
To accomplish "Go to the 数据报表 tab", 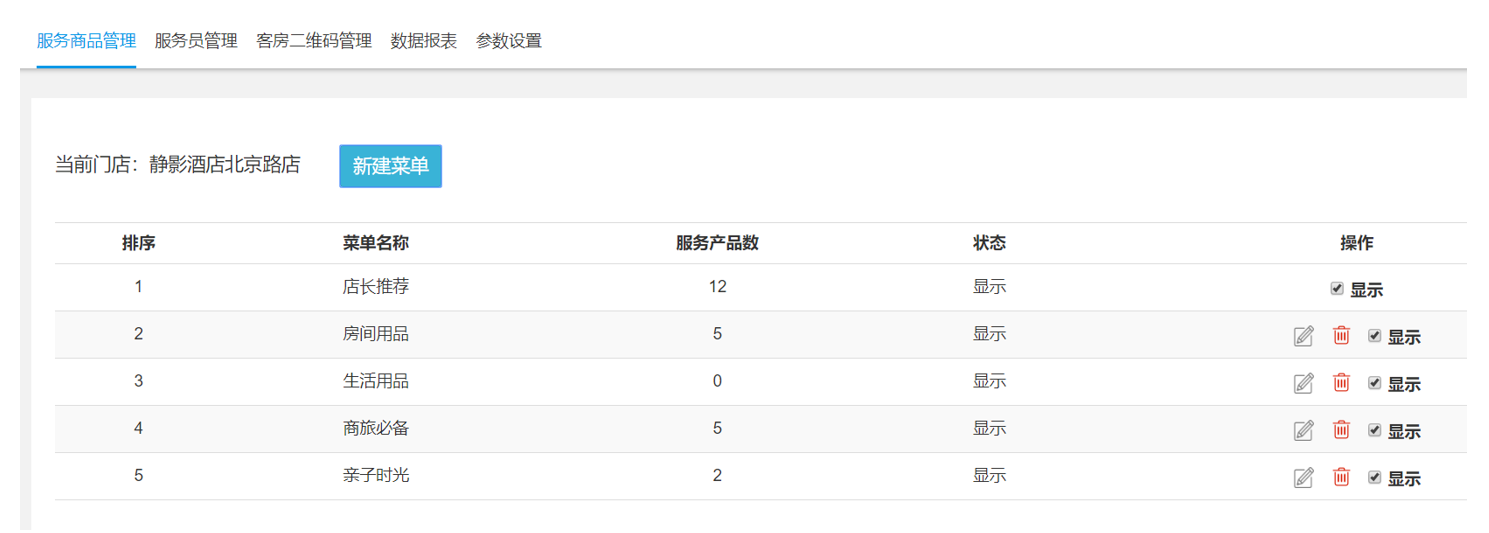I will (424, 41).
